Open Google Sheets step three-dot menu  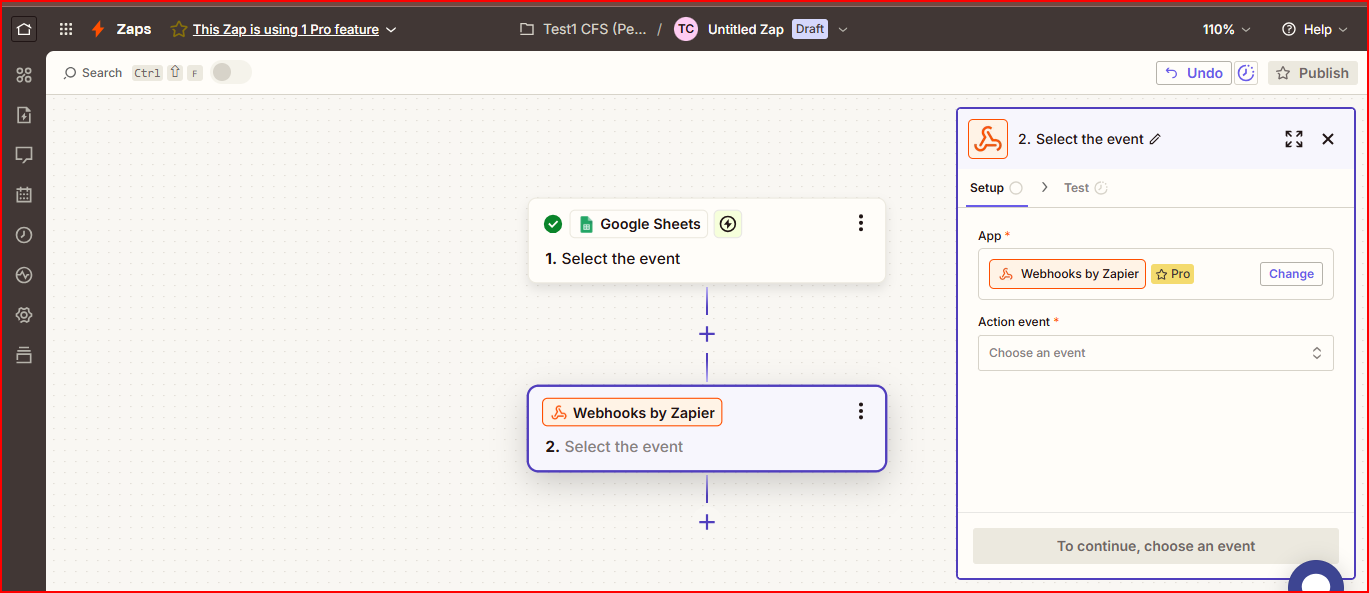pos(861,223)
